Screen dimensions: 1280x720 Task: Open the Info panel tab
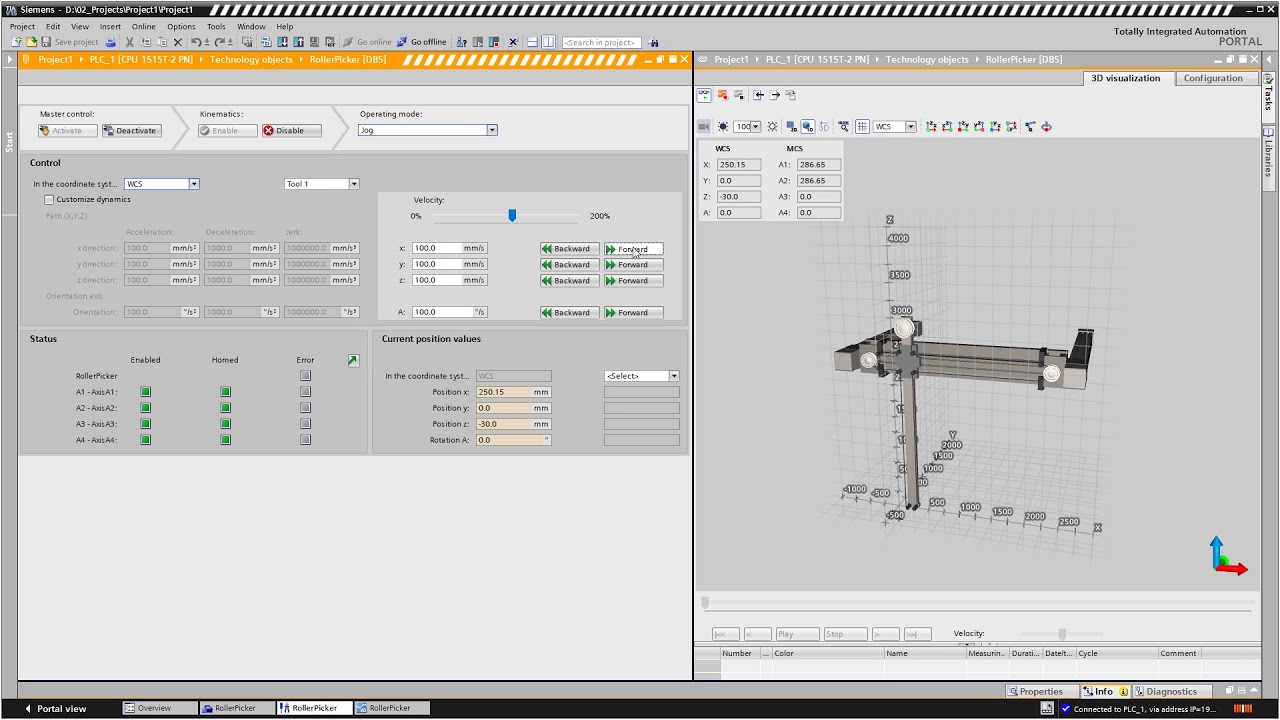1104,691
